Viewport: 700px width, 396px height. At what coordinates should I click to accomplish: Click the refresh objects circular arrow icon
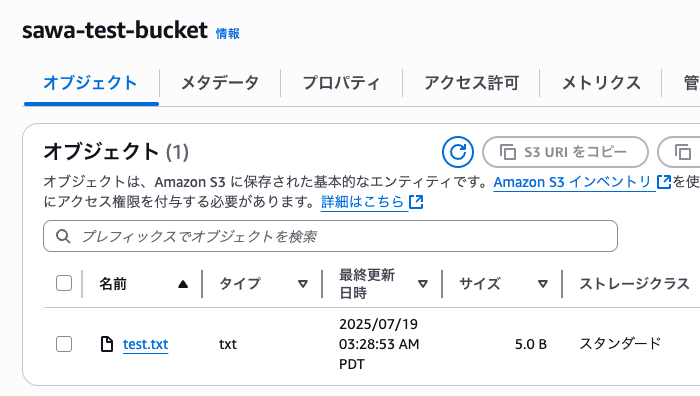pyautogui.click(x=458, y=152)
